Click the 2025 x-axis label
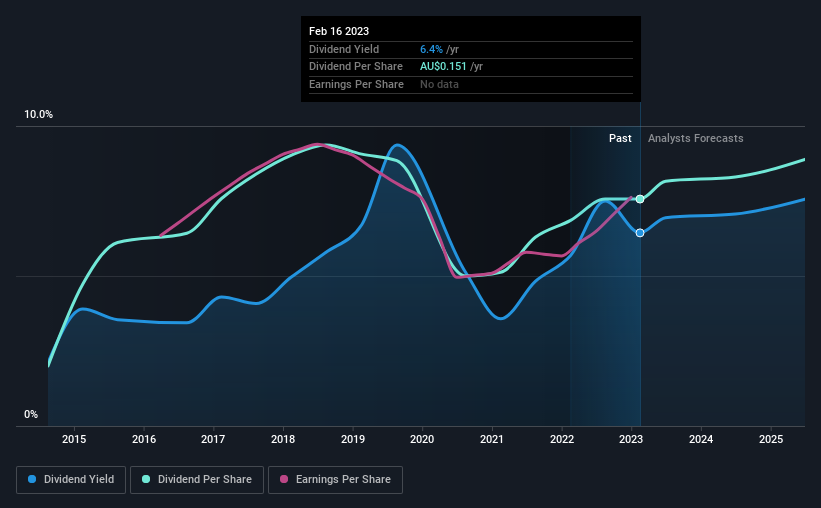The width and height of the screenshot is (821, 508). pyautogui.click(x=771, y=439)
